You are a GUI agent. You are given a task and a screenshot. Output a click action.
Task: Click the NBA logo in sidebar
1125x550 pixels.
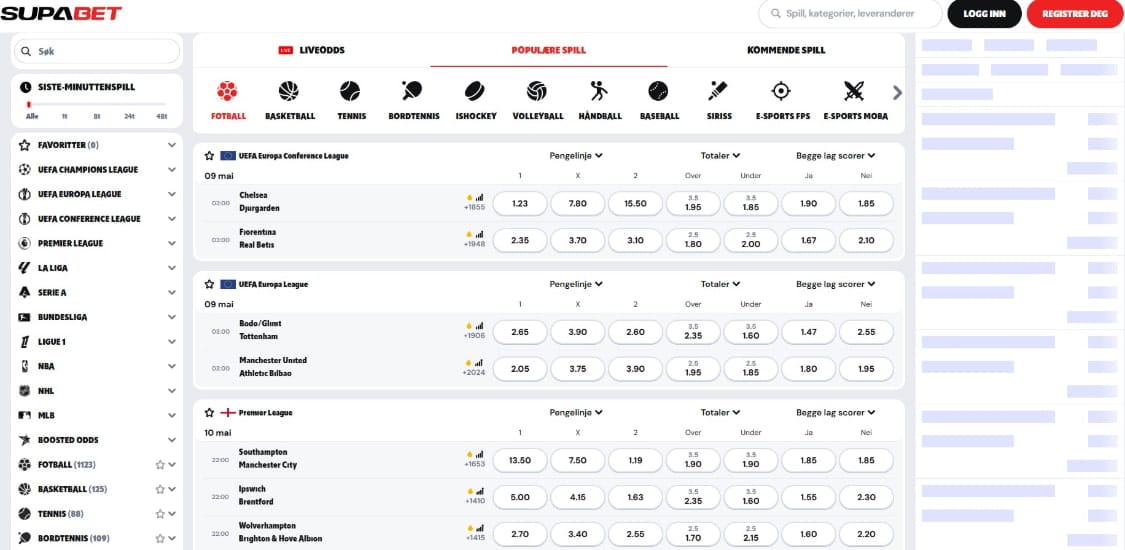coord(25,366)
